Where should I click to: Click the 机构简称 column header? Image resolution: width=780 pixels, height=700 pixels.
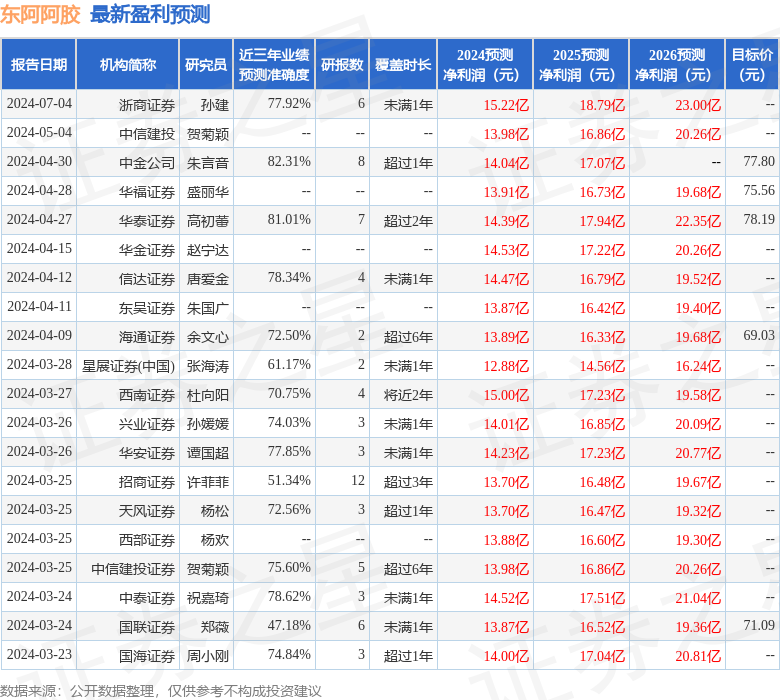coord(128,65)
